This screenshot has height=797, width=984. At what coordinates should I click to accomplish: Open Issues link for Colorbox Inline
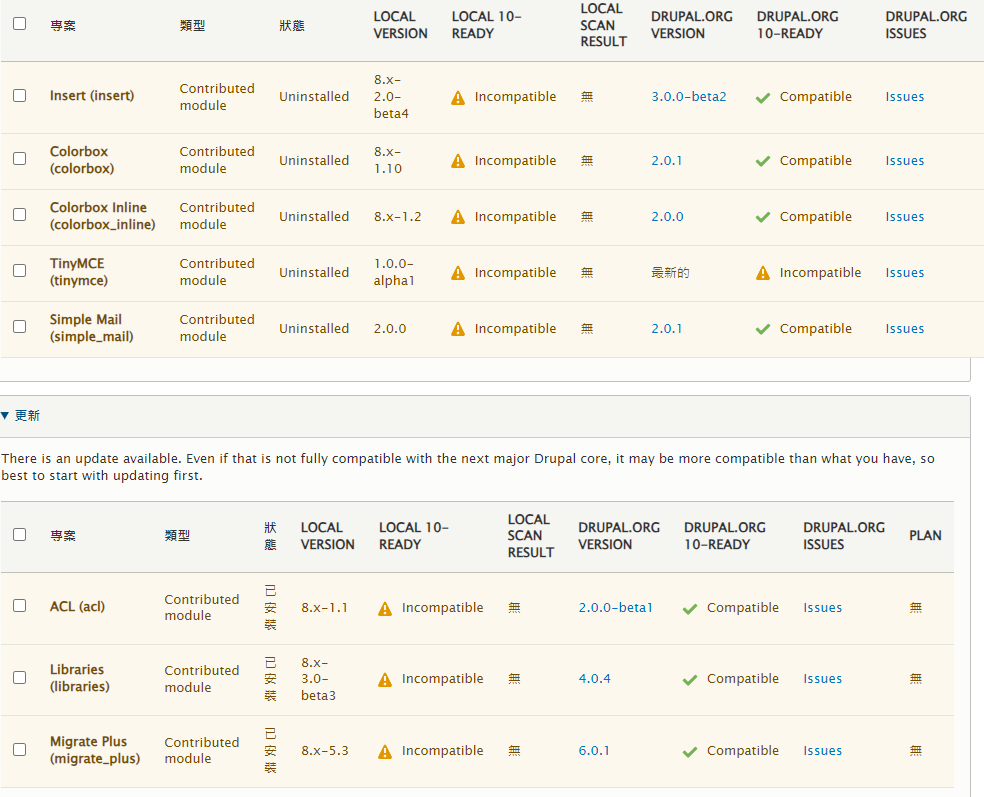click(x=904, y=217)
